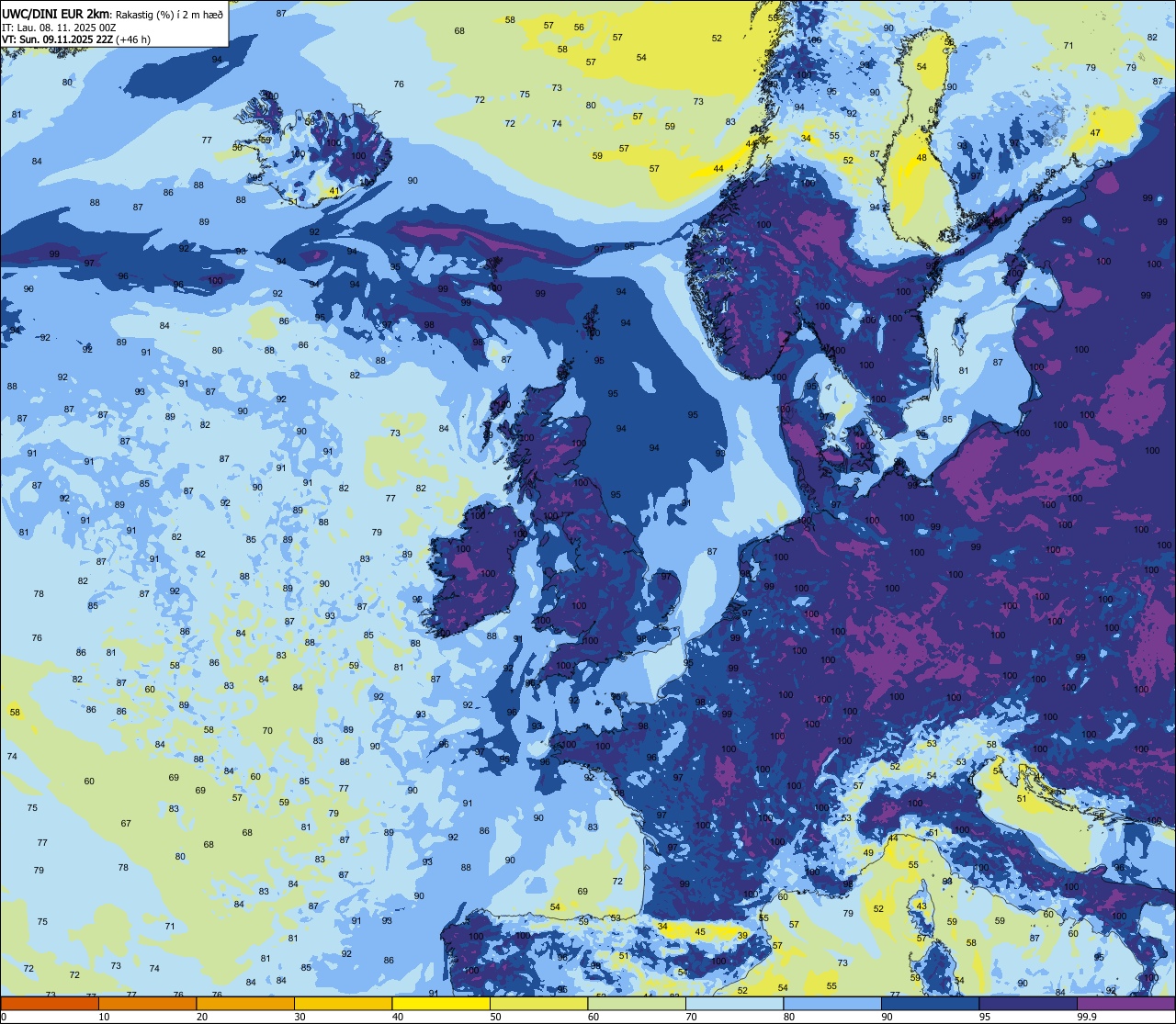Viewport: 1176px width, 1024px height.
Task: Click the 'Rakastig (%) í 2 m hæð' label
Action: pos(170,14)
